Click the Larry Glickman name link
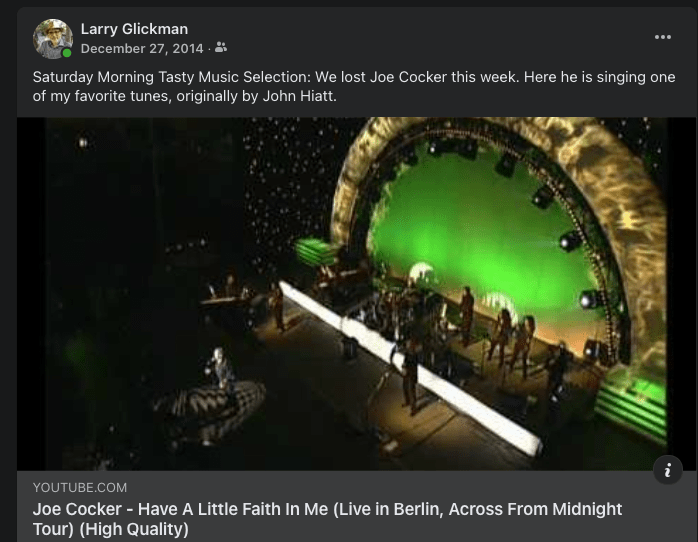 tap(134, 29)
